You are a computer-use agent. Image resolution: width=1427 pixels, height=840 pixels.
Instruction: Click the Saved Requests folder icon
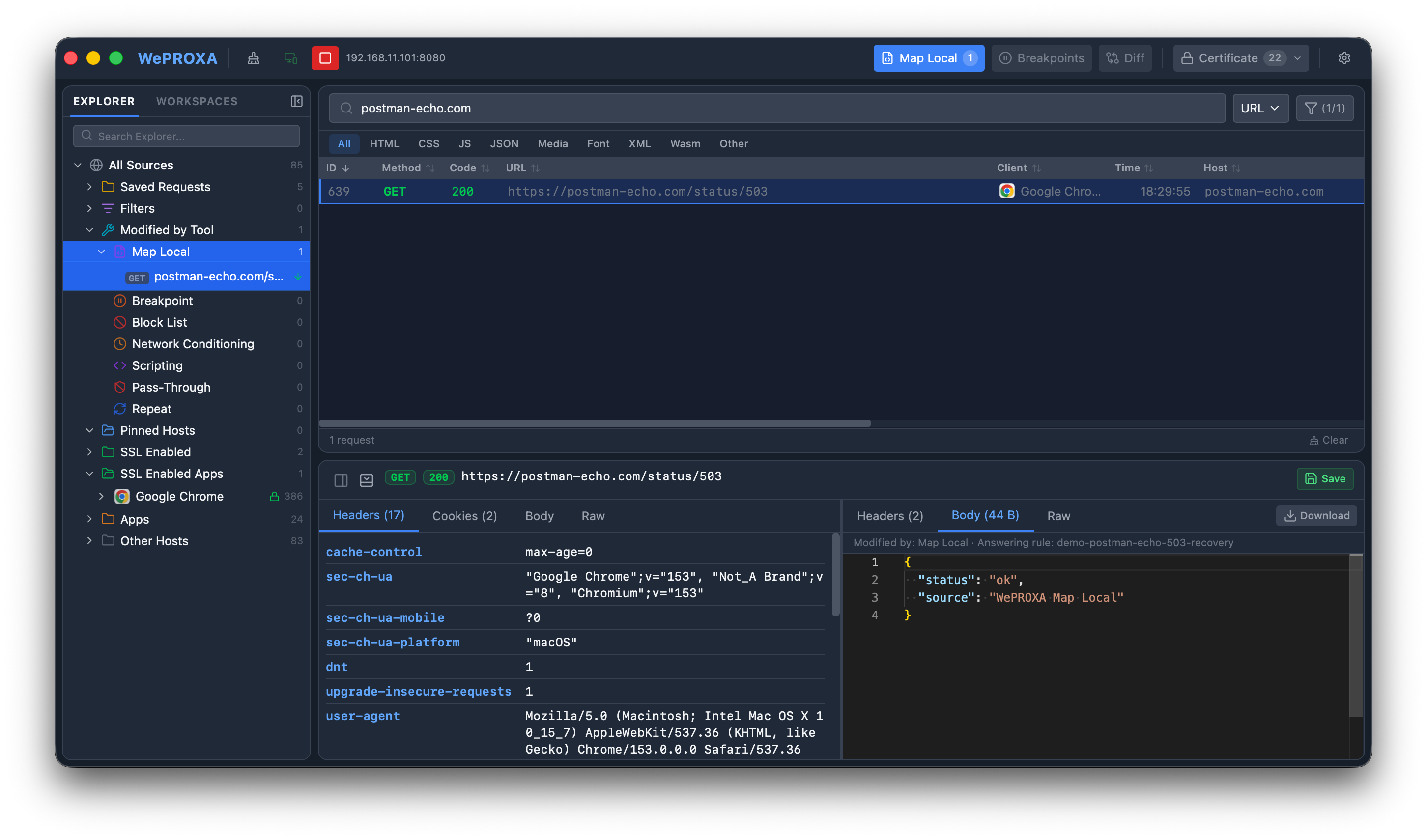[108, 187]
